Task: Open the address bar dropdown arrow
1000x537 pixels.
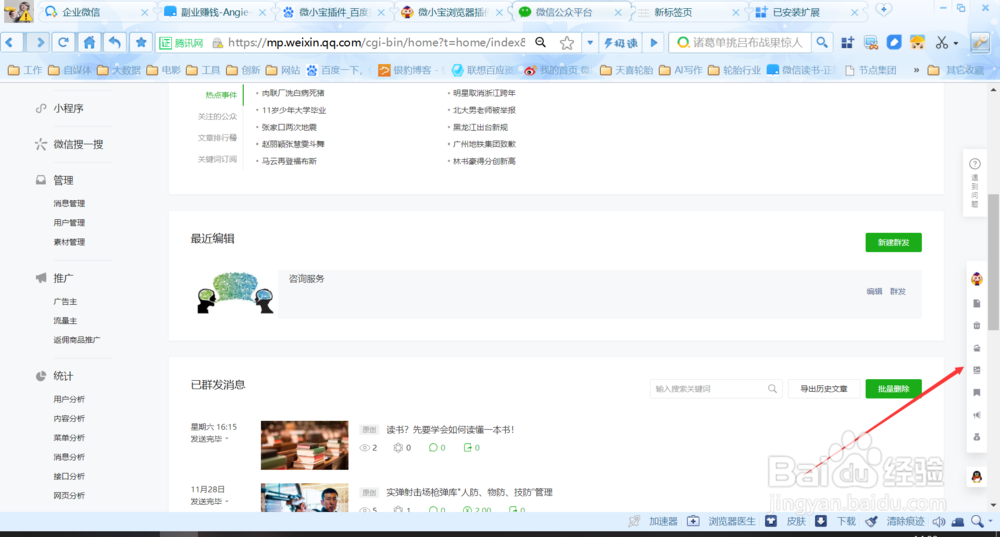Action: [x=590, y=43]
